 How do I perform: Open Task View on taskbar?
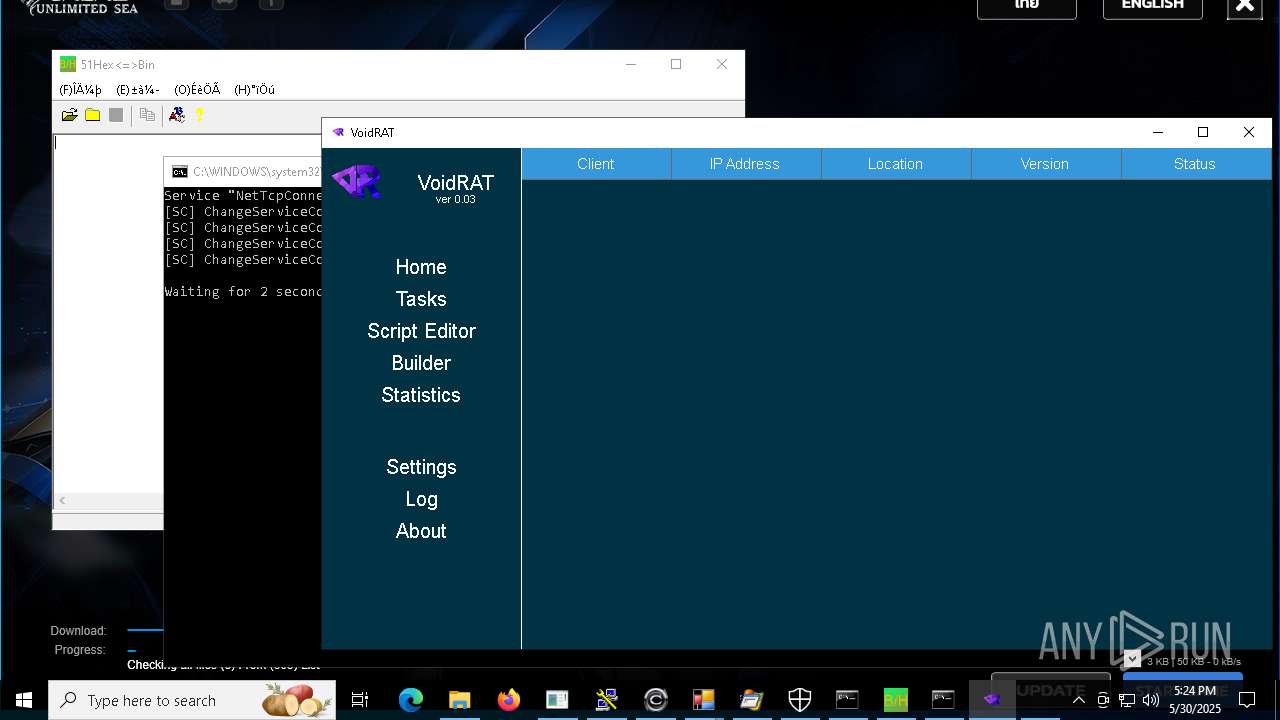[360, 700]
